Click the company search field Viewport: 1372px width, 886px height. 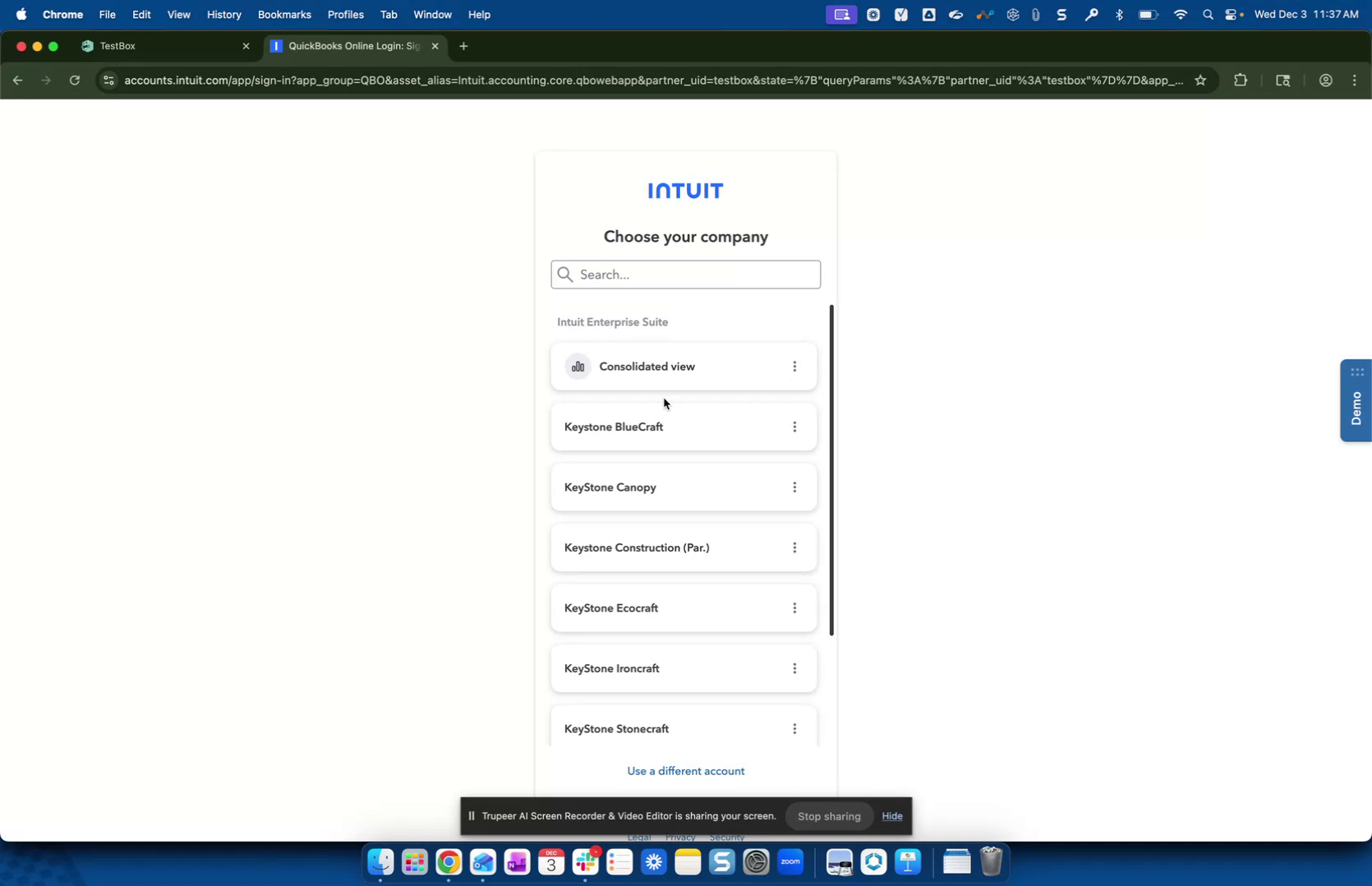(x=685, y=275)
